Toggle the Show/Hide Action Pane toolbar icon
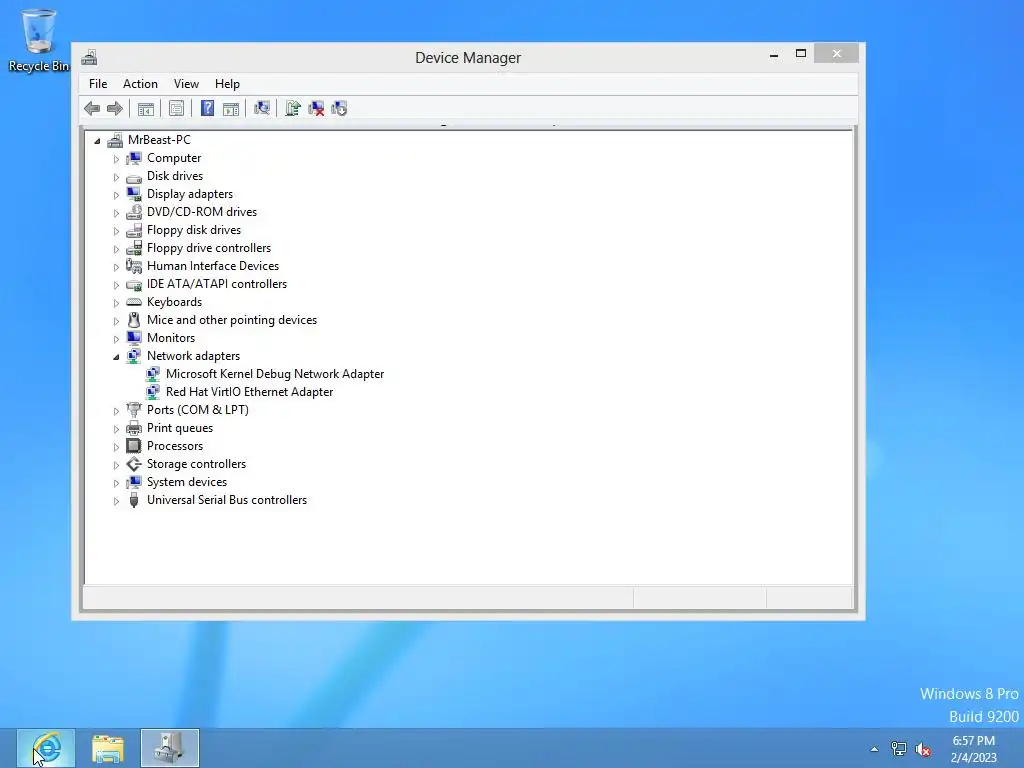 pyautogui.click(x=231, y=108)
